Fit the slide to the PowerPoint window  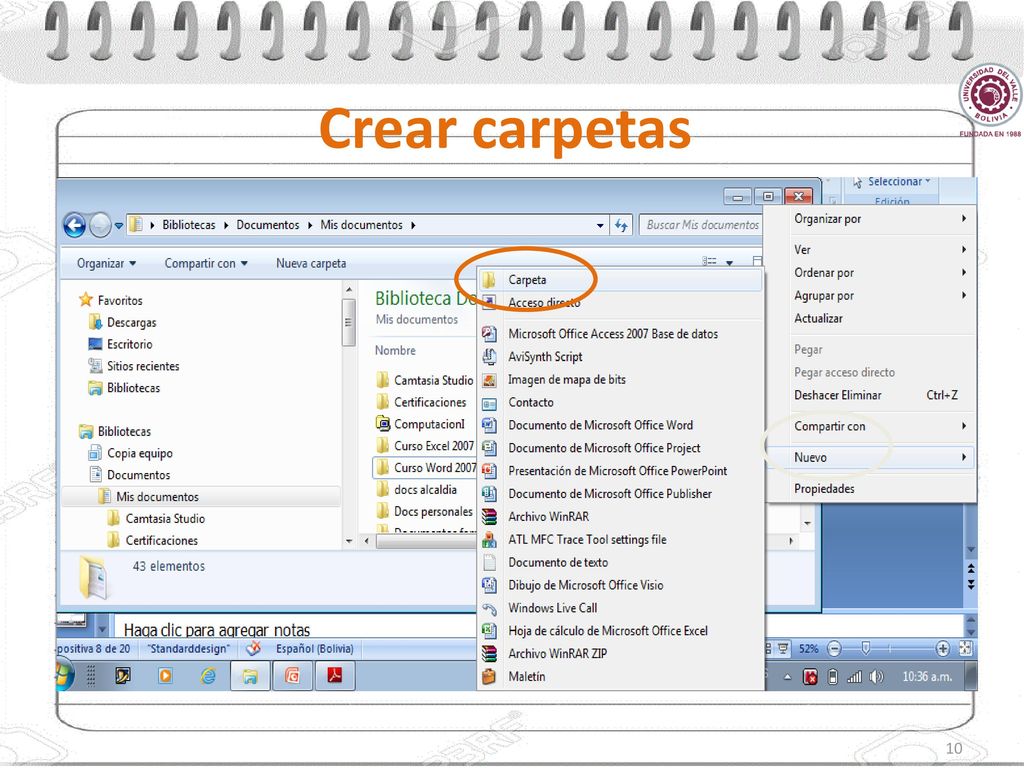point(965,648)
